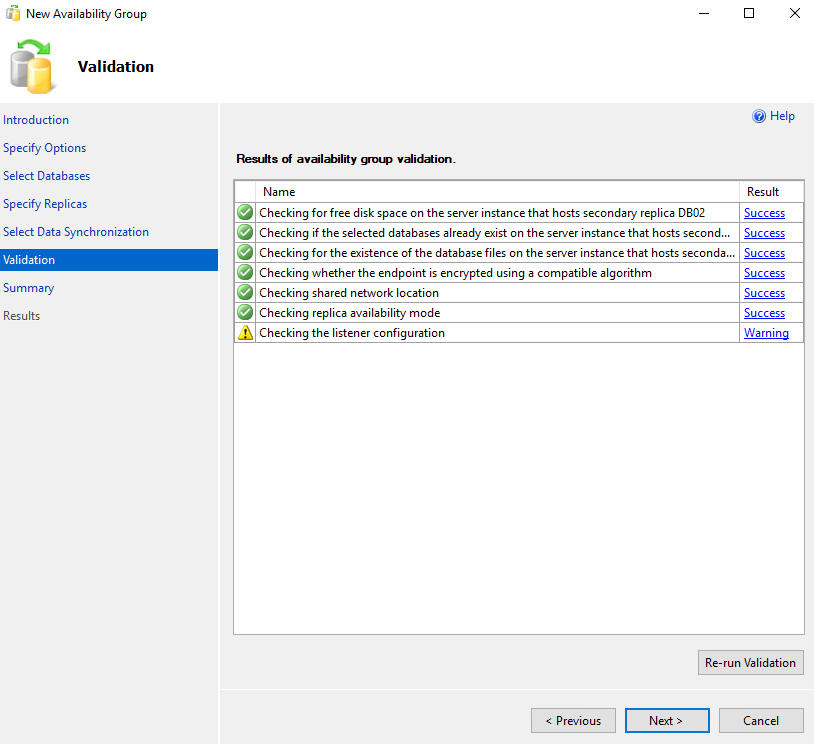Click the Next button
This screenshot has width=814, height=744.
[x=667, y=721]
